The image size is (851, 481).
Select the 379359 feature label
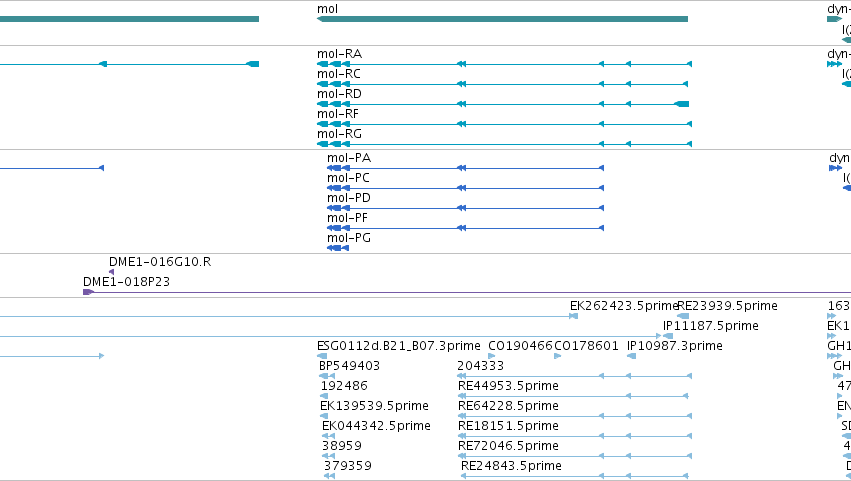coord(348,466)
